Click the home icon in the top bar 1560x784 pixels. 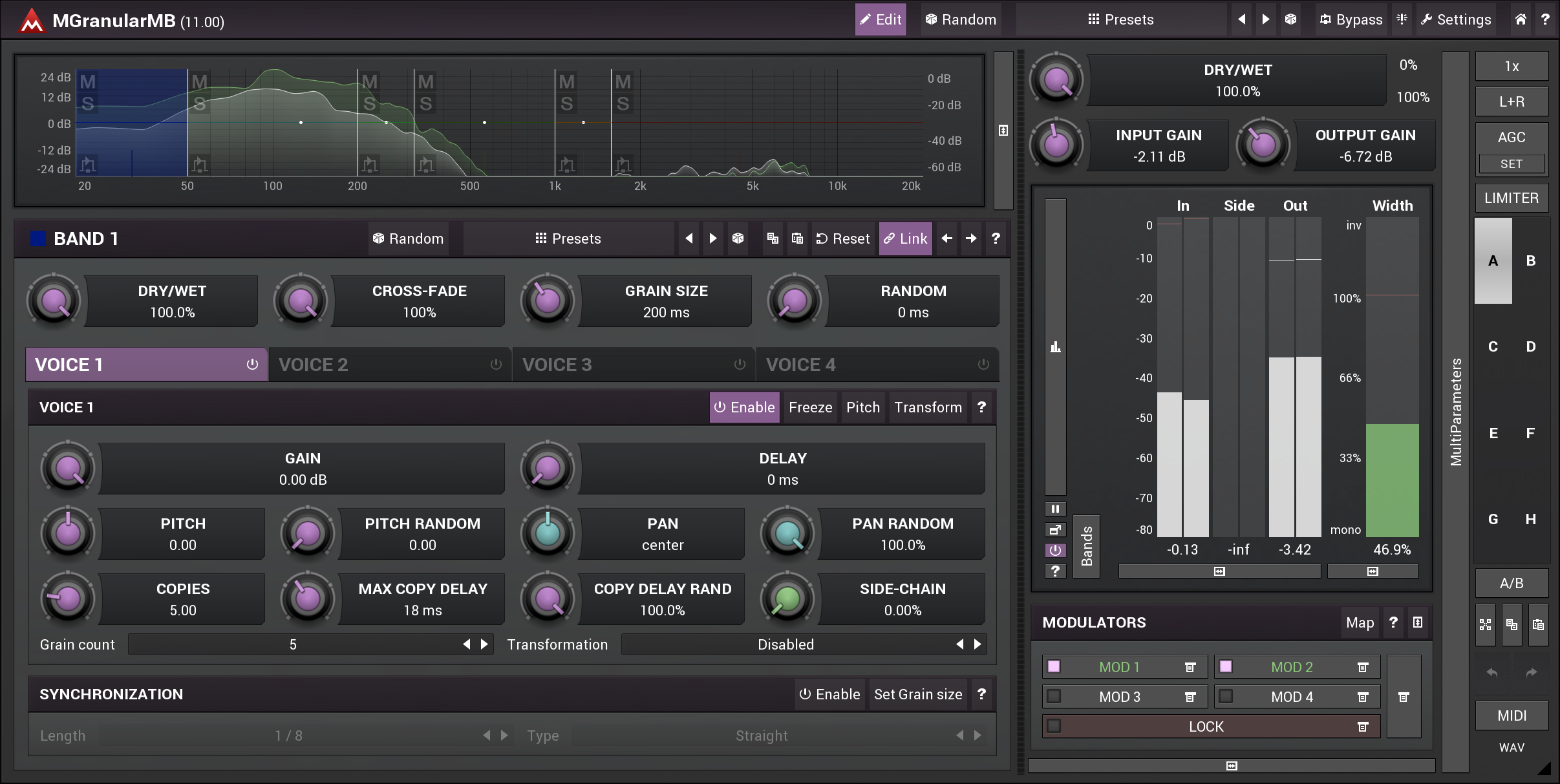[x=1520, y=19]
